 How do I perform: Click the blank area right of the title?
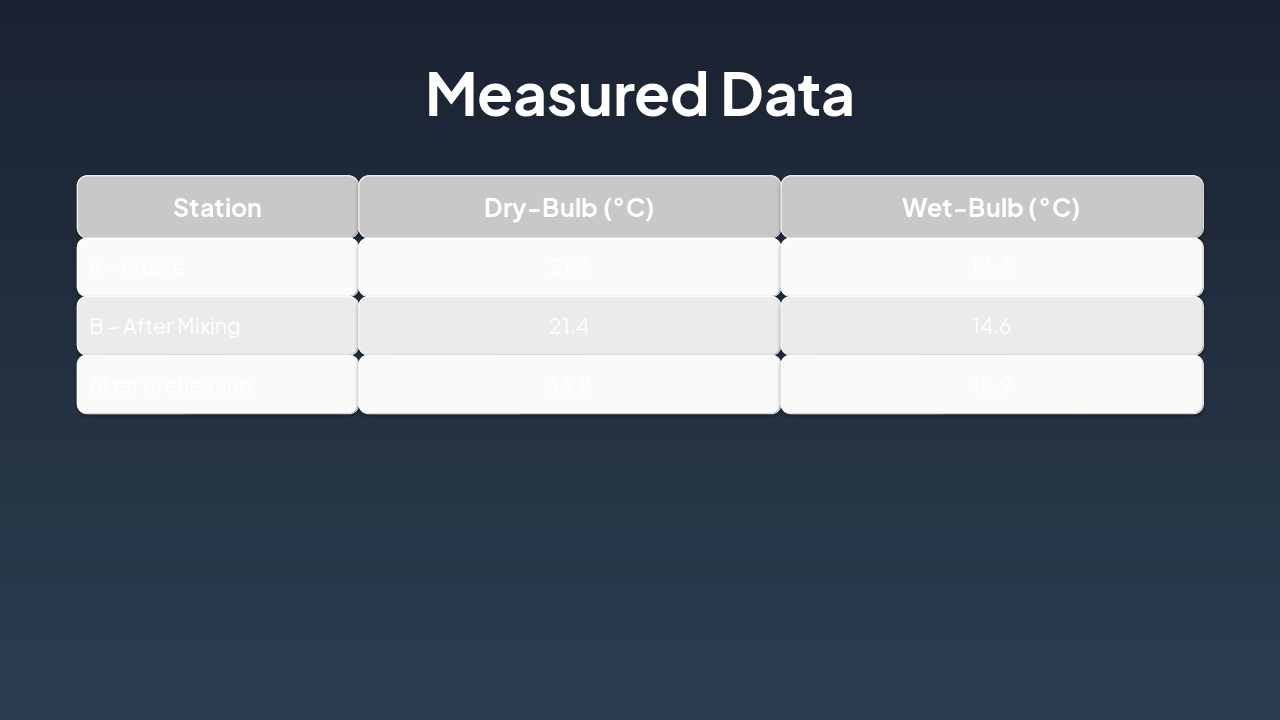1080,94
